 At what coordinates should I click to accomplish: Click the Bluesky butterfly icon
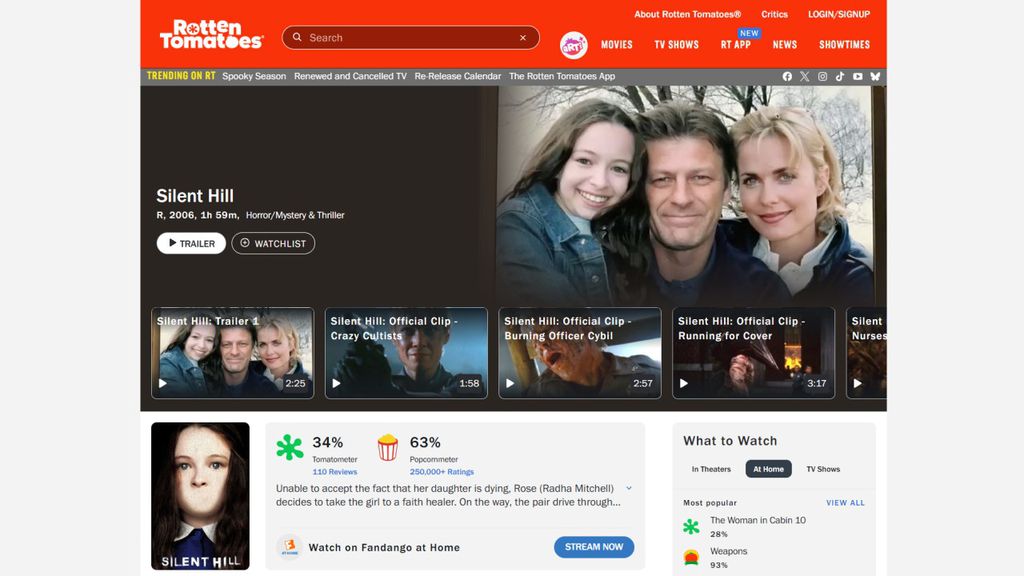[x=875, y=76]
